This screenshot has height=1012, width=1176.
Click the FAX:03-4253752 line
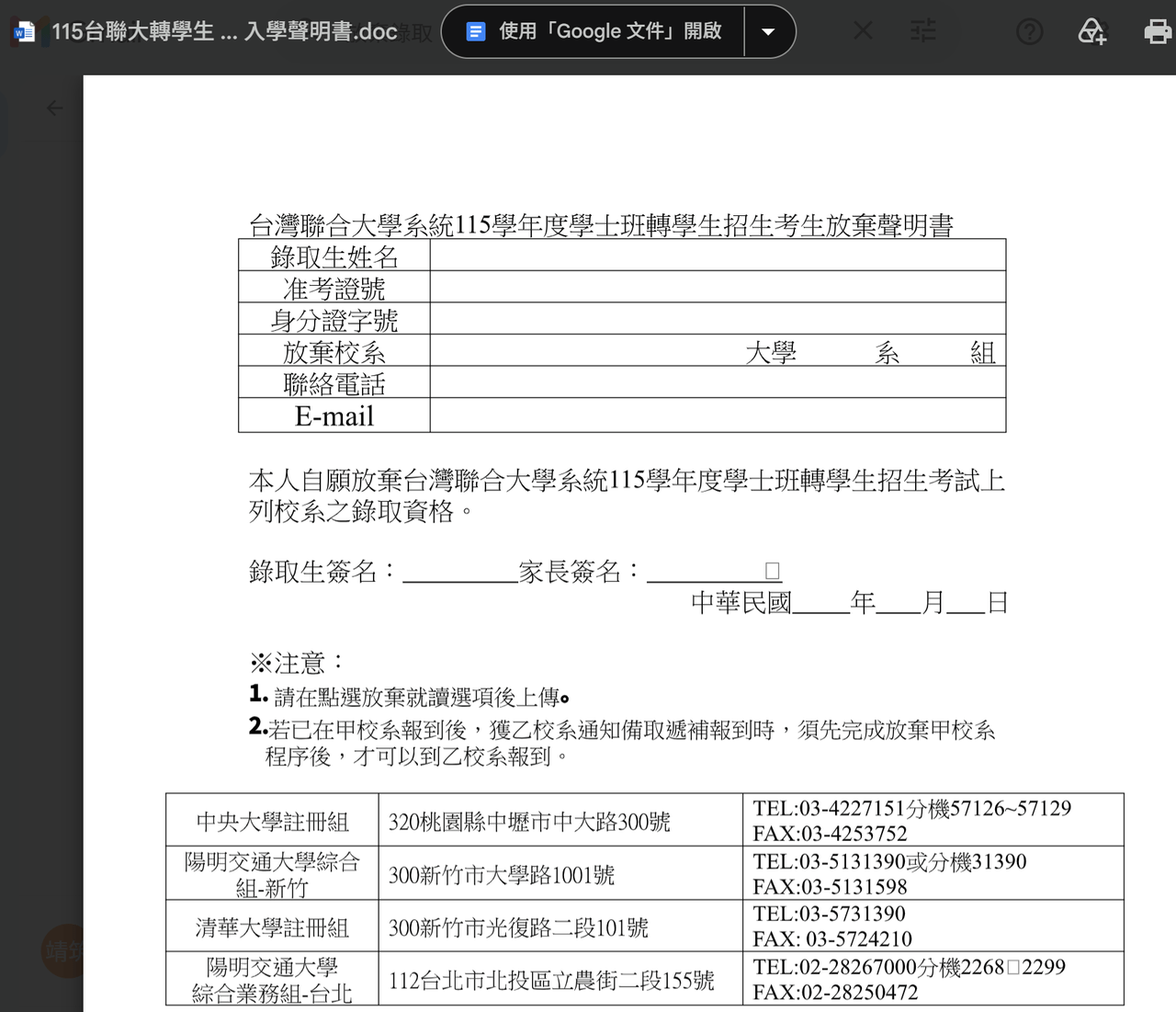(x=830, y=834)
